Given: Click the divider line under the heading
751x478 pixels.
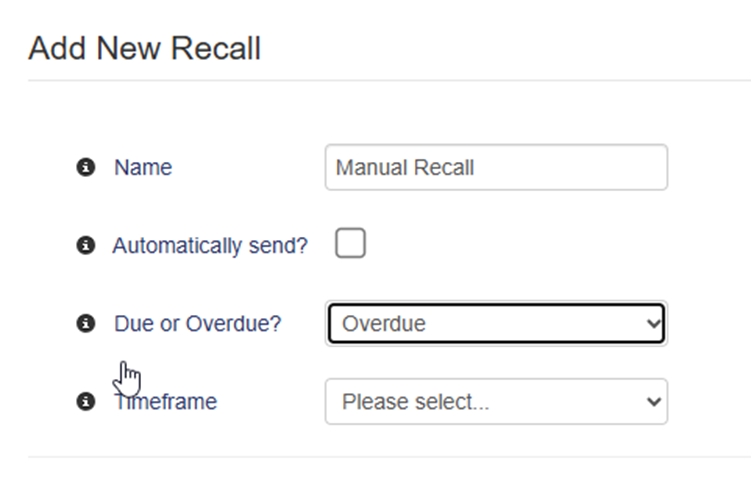Looking at the screenshot, I should [388, 80].
